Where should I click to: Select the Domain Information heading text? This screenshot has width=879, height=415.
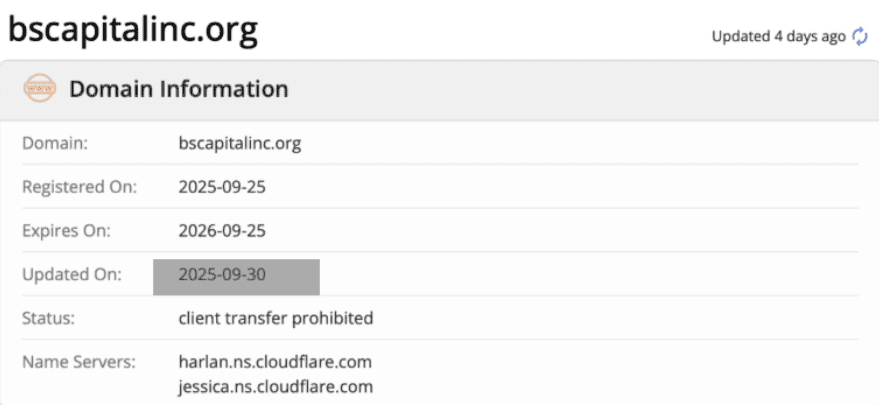[178, 89]
